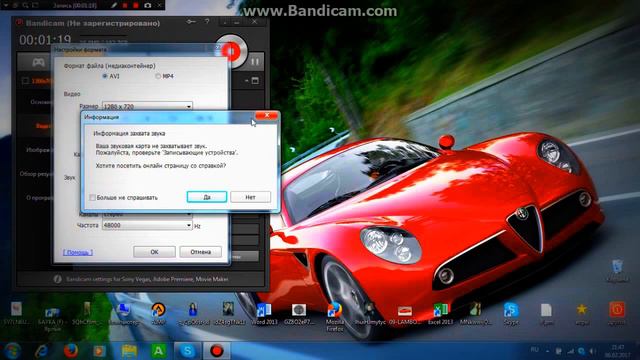Open the Excel 2013 desktop shortcut
Viewport: 640px width, 360px height.
[x=440, y=313]
